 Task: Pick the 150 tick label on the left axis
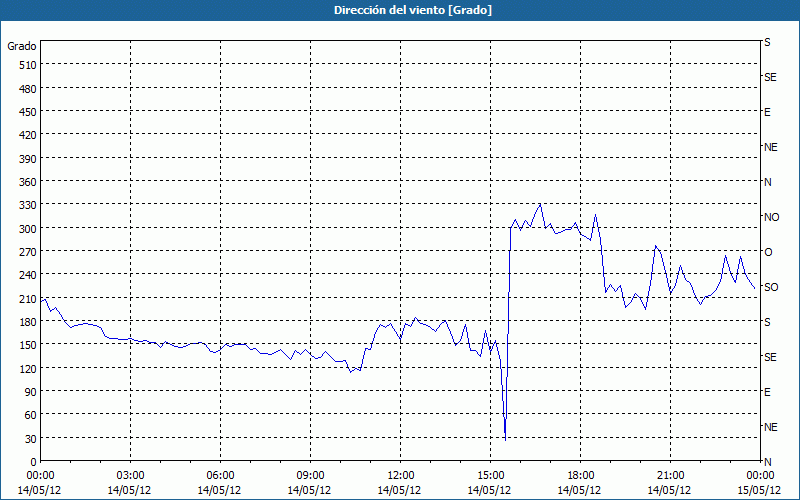(x=28, y=345)
